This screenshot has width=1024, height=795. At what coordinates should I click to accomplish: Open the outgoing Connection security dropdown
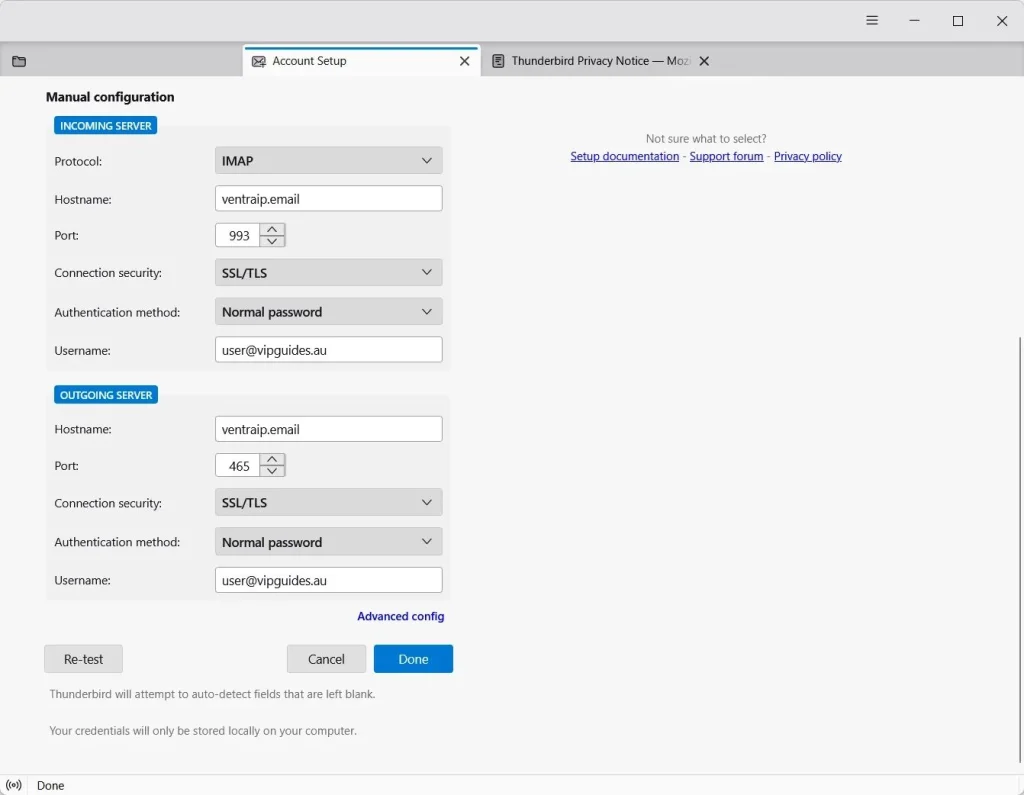(328, 502)
